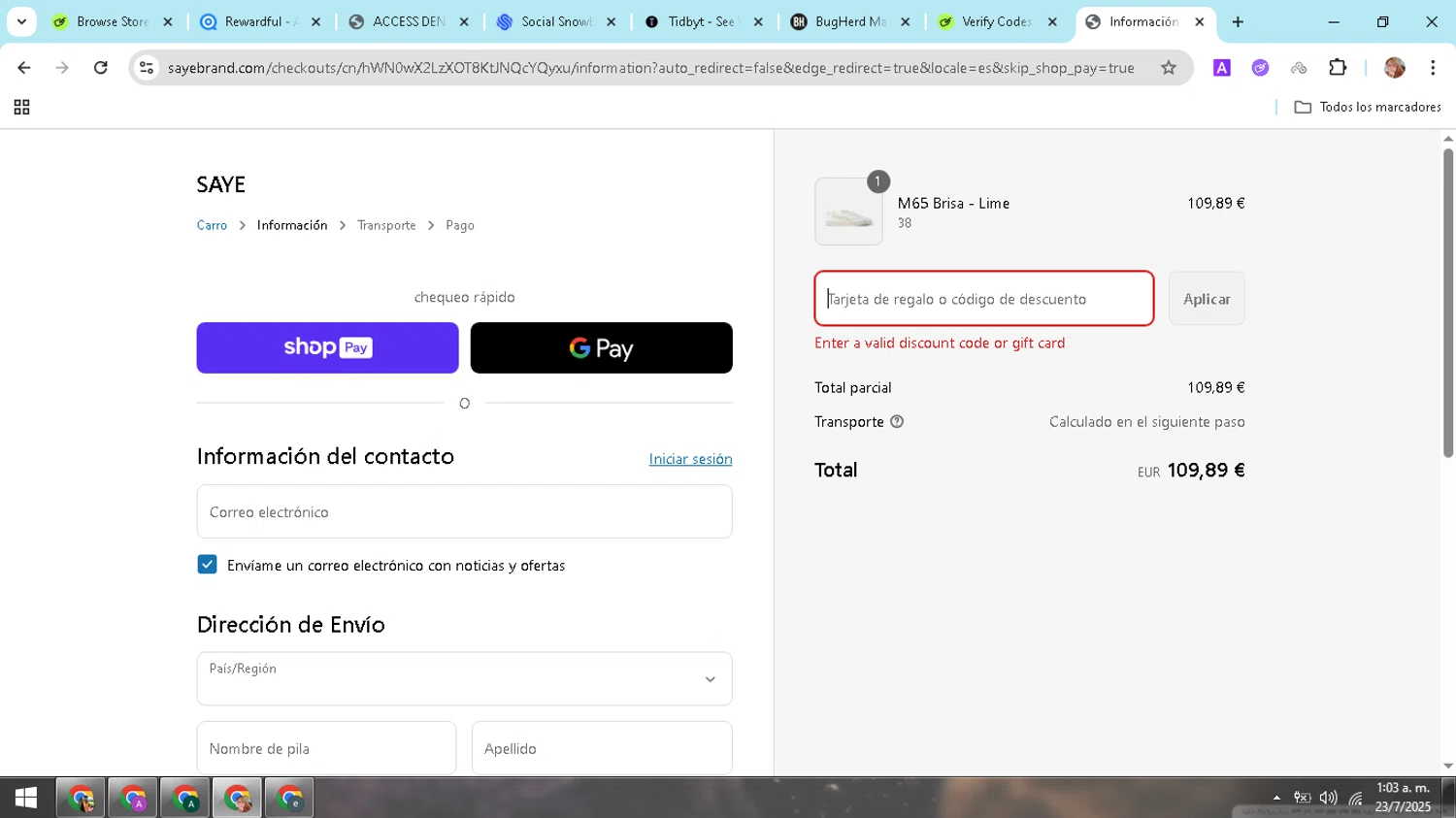The width and height of the screenshot is (1456, 818).
Task: Pay with Shop Pay button
Action: (x=327, y=347)
